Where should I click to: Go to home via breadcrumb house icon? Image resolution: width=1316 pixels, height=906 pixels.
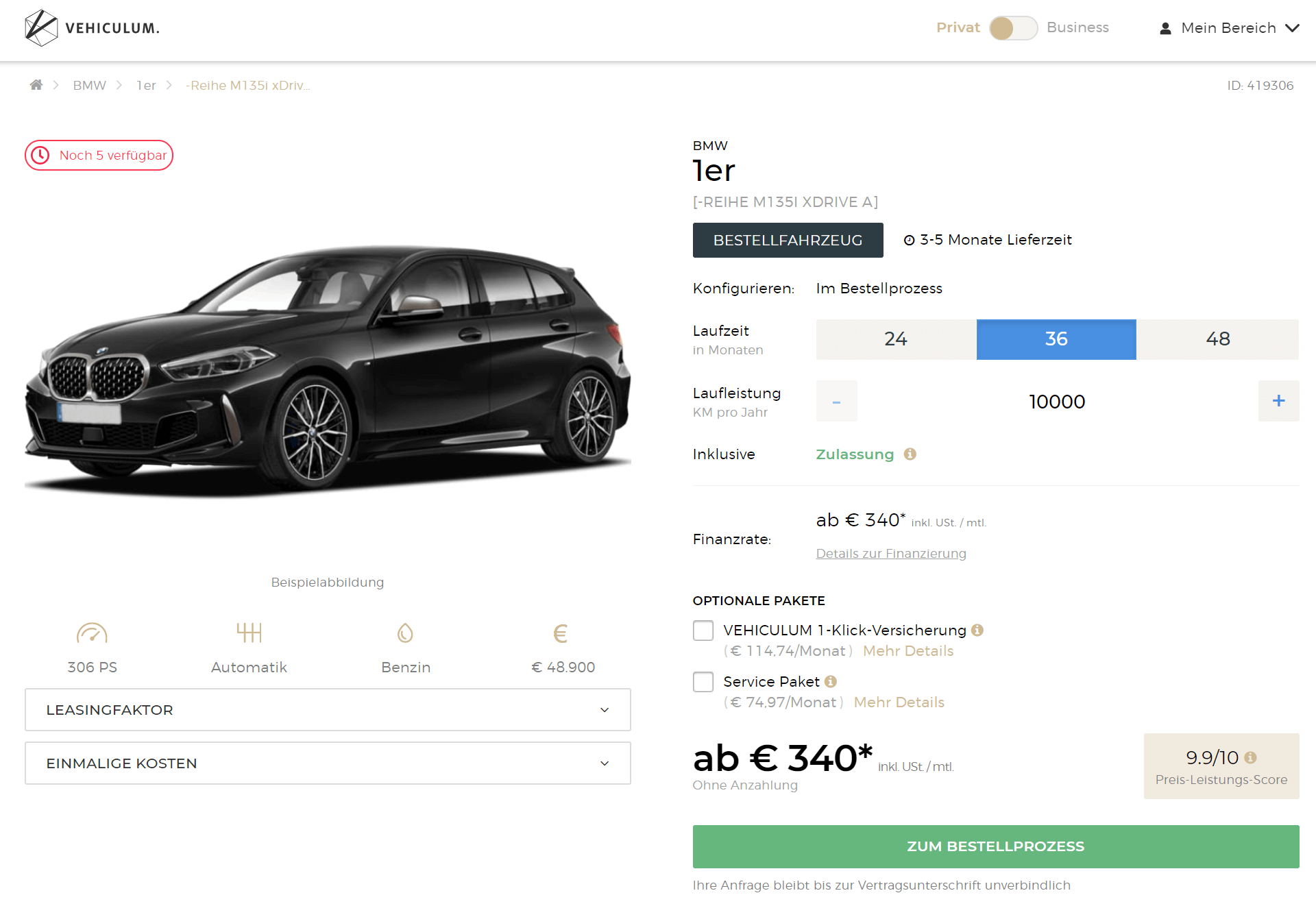coord(36,85)
